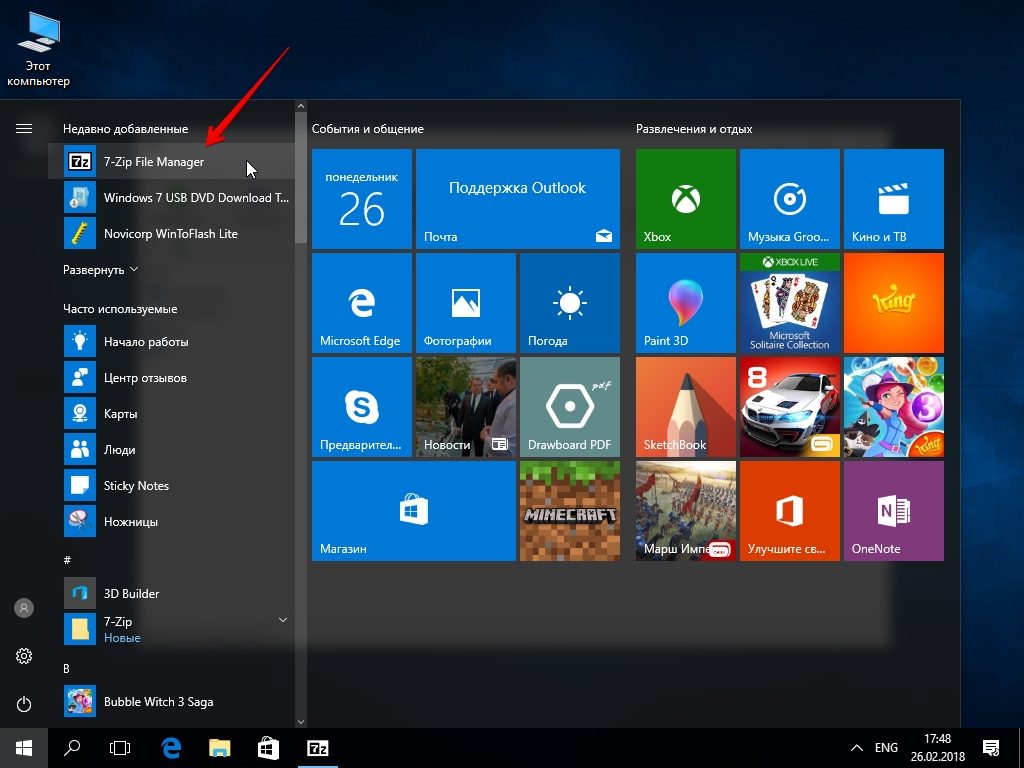Click Развлечения и отдых group title

point(694,129)
